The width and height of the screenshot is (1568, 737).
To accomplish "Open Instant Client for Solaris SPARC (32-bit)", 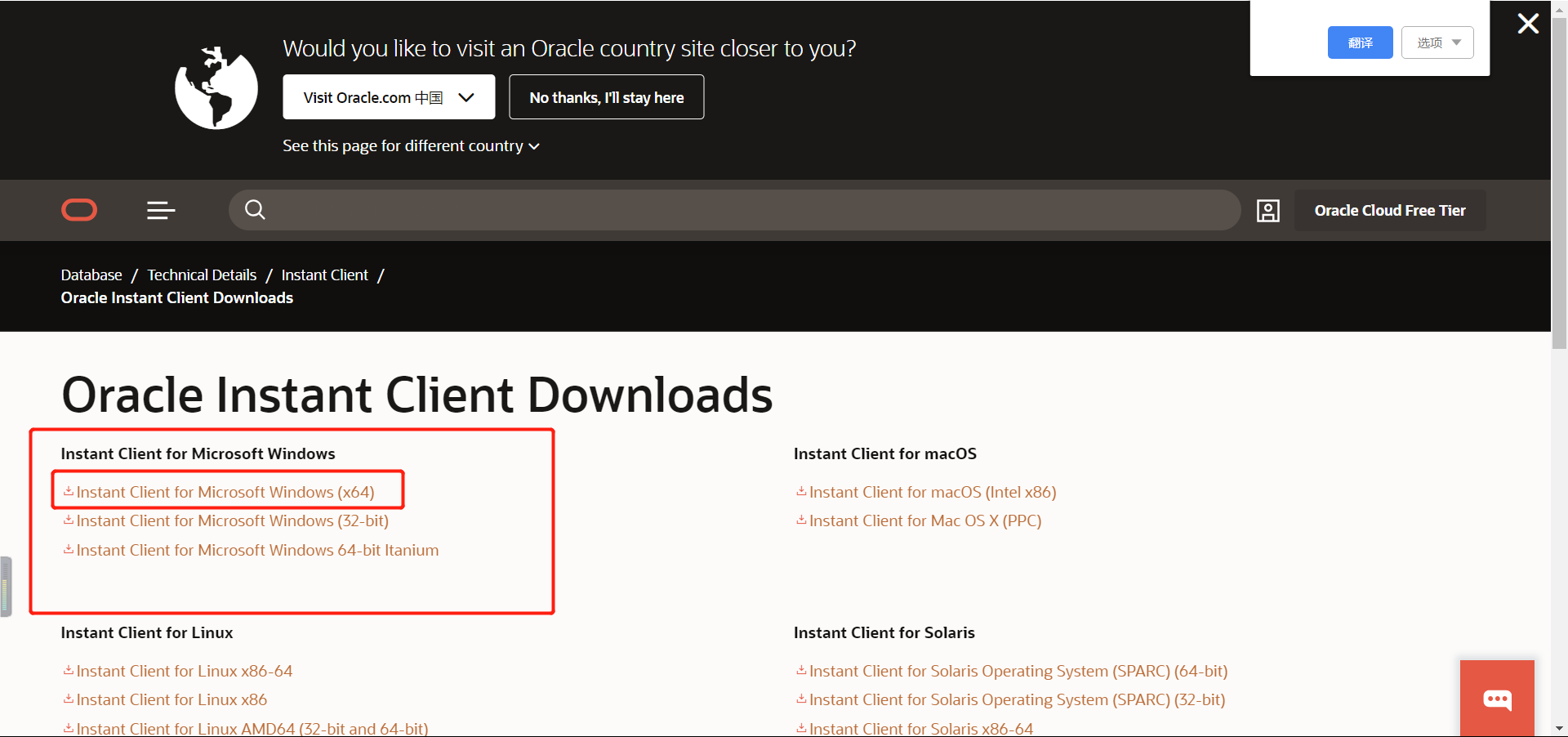I will tap(1017, 699).
